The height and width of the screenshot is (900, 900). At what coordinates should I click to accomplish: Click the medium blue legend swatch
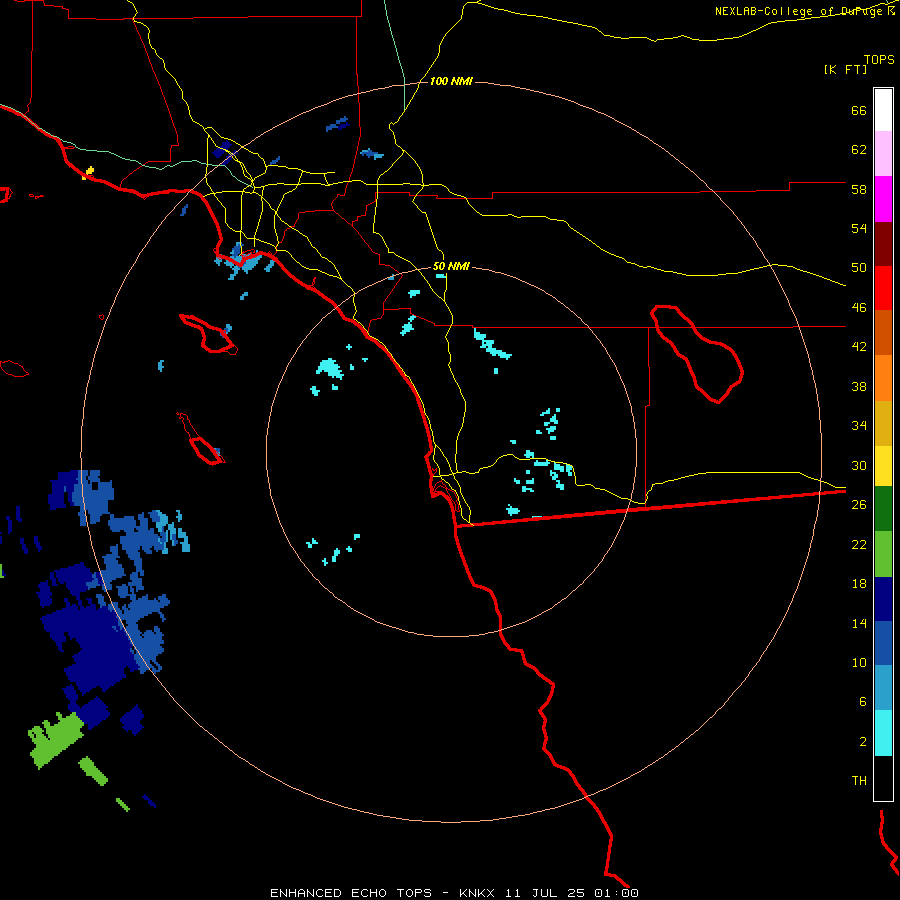883,643
